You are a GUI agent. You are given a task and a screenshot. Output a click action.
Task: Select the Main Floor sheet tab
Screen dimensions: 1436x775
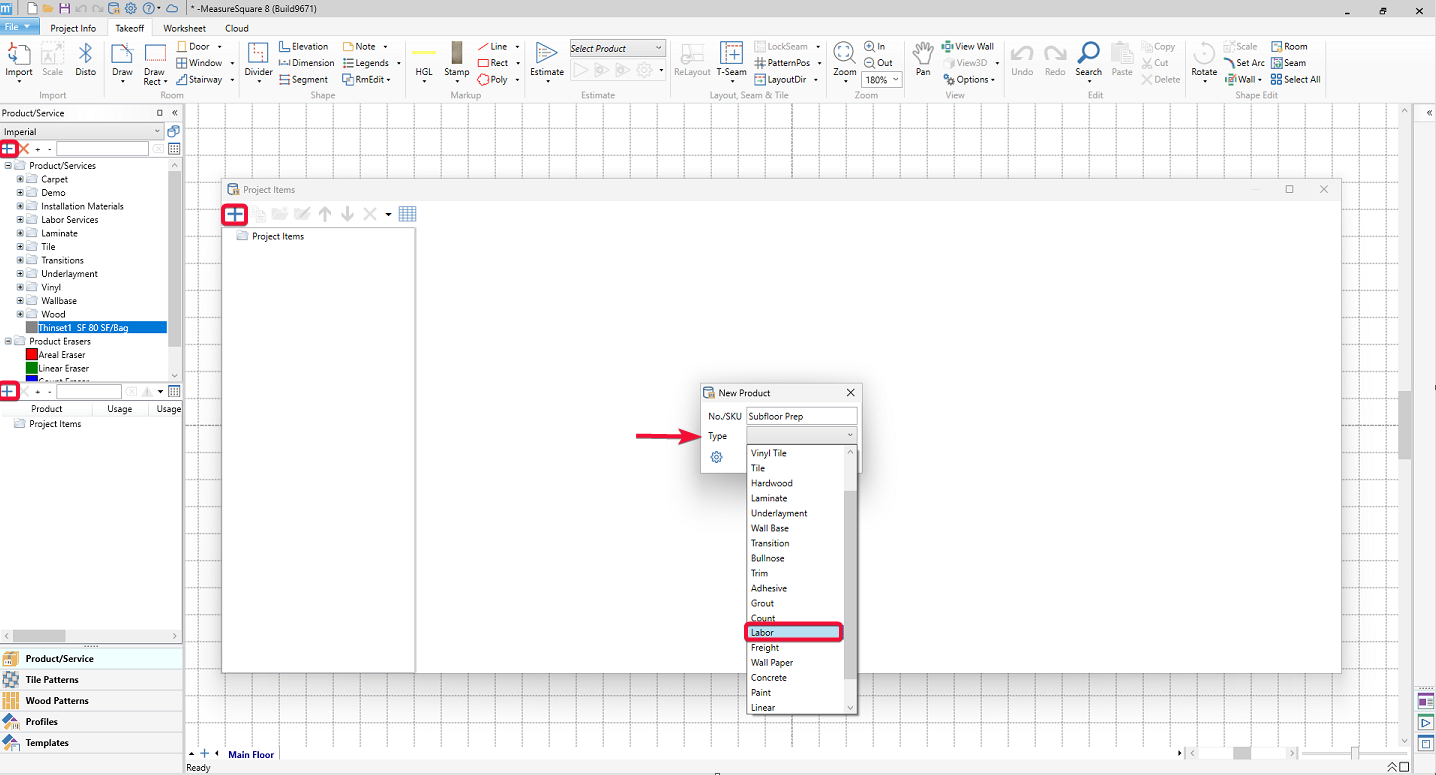pyautogui.click(x=251, y=754)
